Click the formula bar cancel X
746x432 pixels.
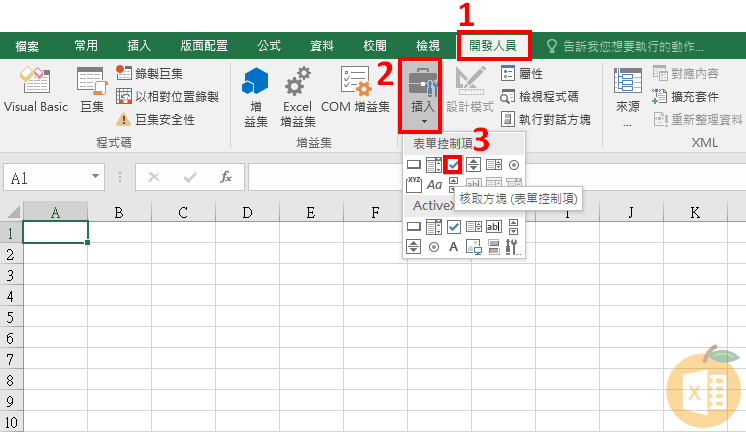[x=154, y=177]
